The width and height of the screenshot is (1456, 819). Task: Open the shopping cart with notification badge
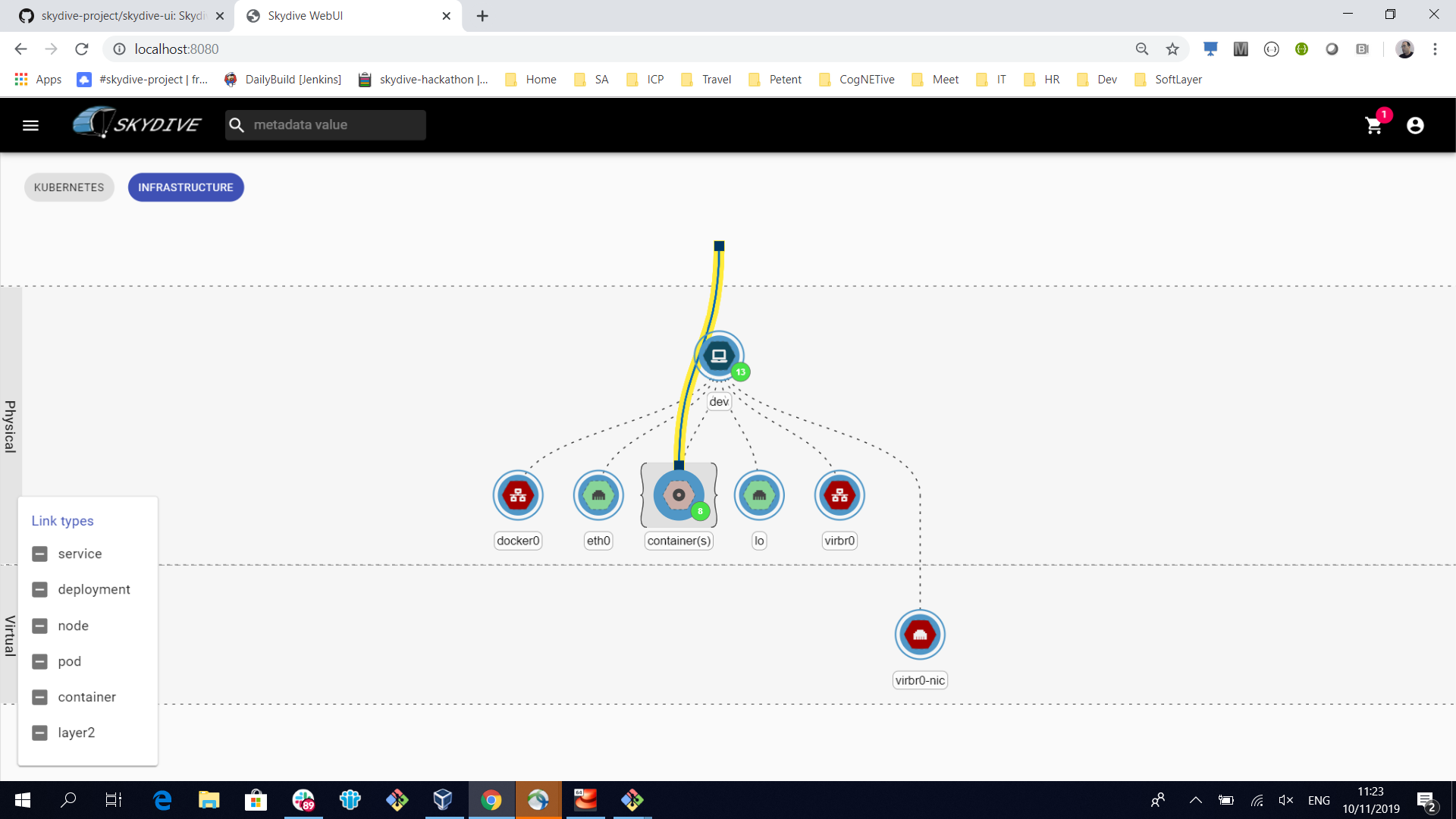[1374, 125]
